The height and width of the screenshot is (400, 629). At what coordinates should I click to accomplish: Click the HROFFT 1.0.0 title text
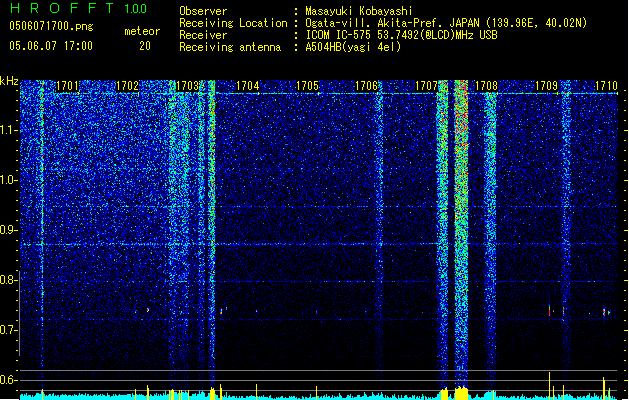pos(78,8)
